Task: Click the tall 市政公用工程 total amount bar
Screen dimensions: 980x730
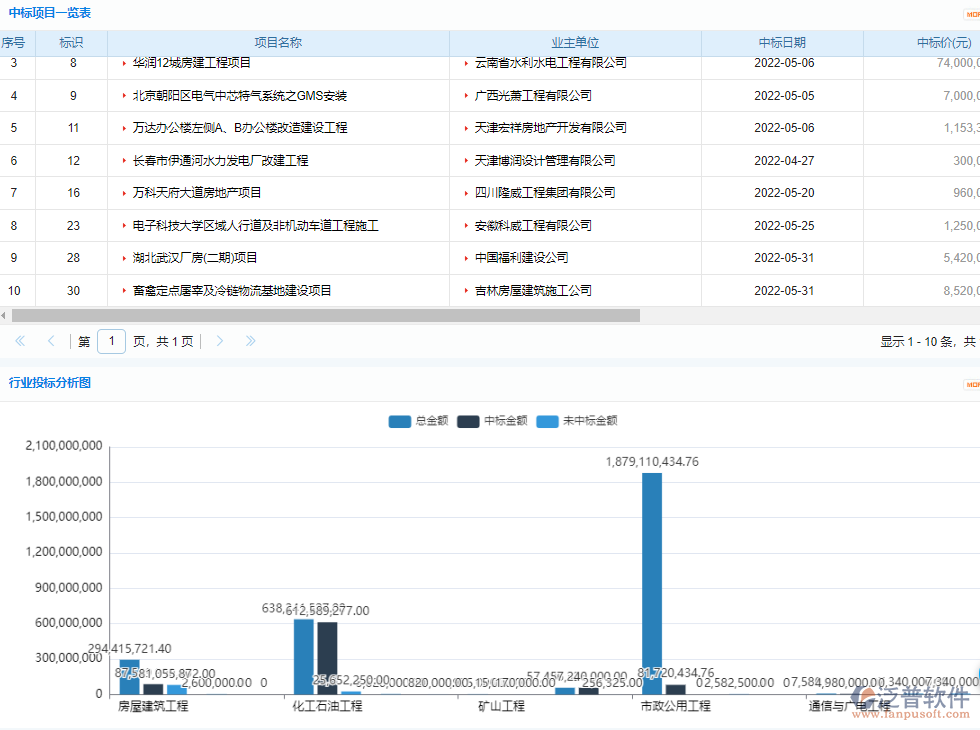Action: (x=651, y=582)
